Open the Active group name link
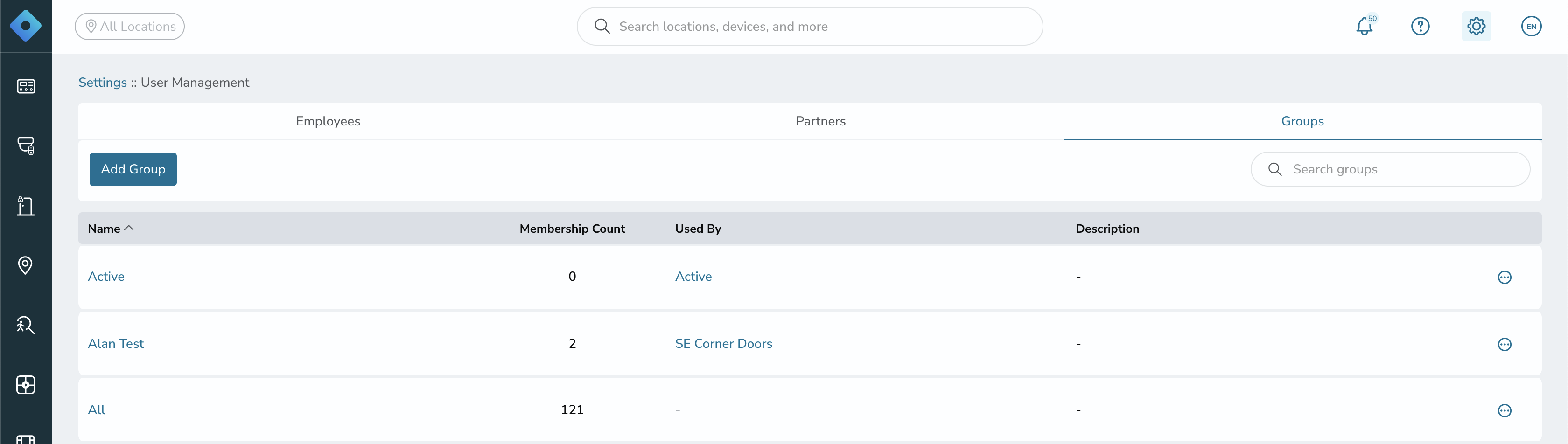Viewport: 1568px width, 444px height. (106, 276)
